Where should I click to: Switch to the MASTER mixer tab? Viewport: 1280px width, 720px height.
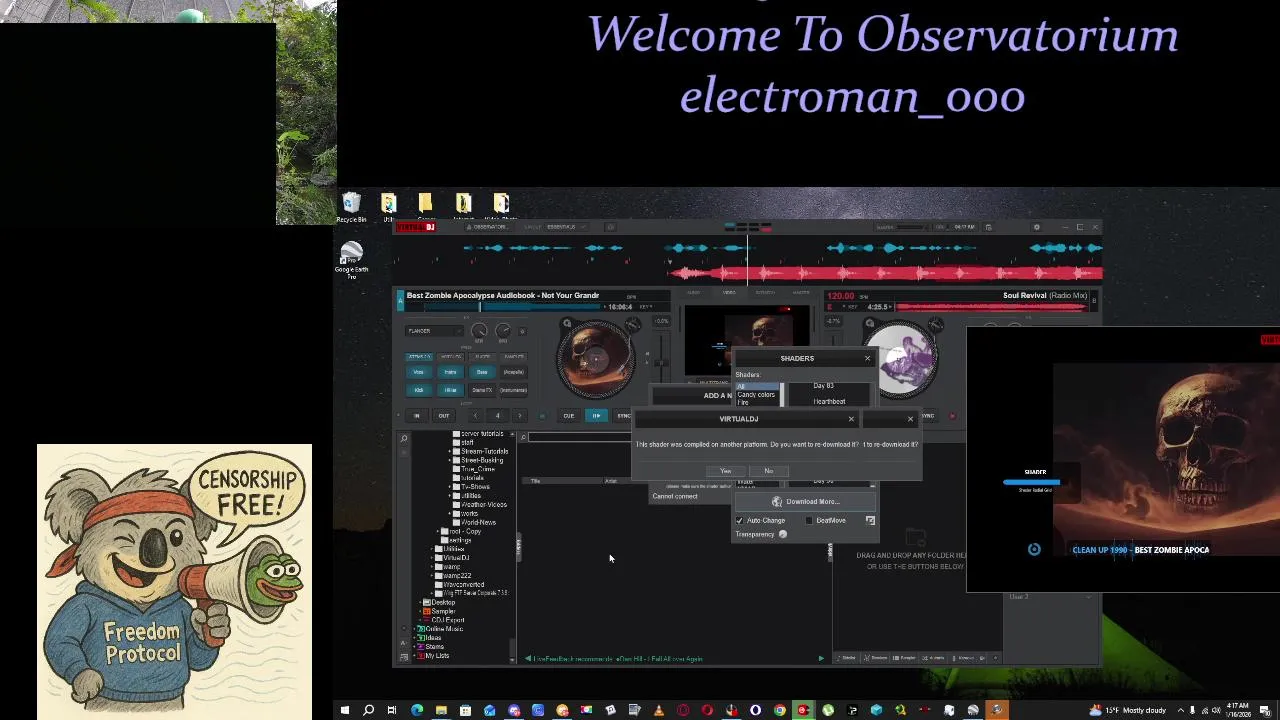tap(801, 292)
